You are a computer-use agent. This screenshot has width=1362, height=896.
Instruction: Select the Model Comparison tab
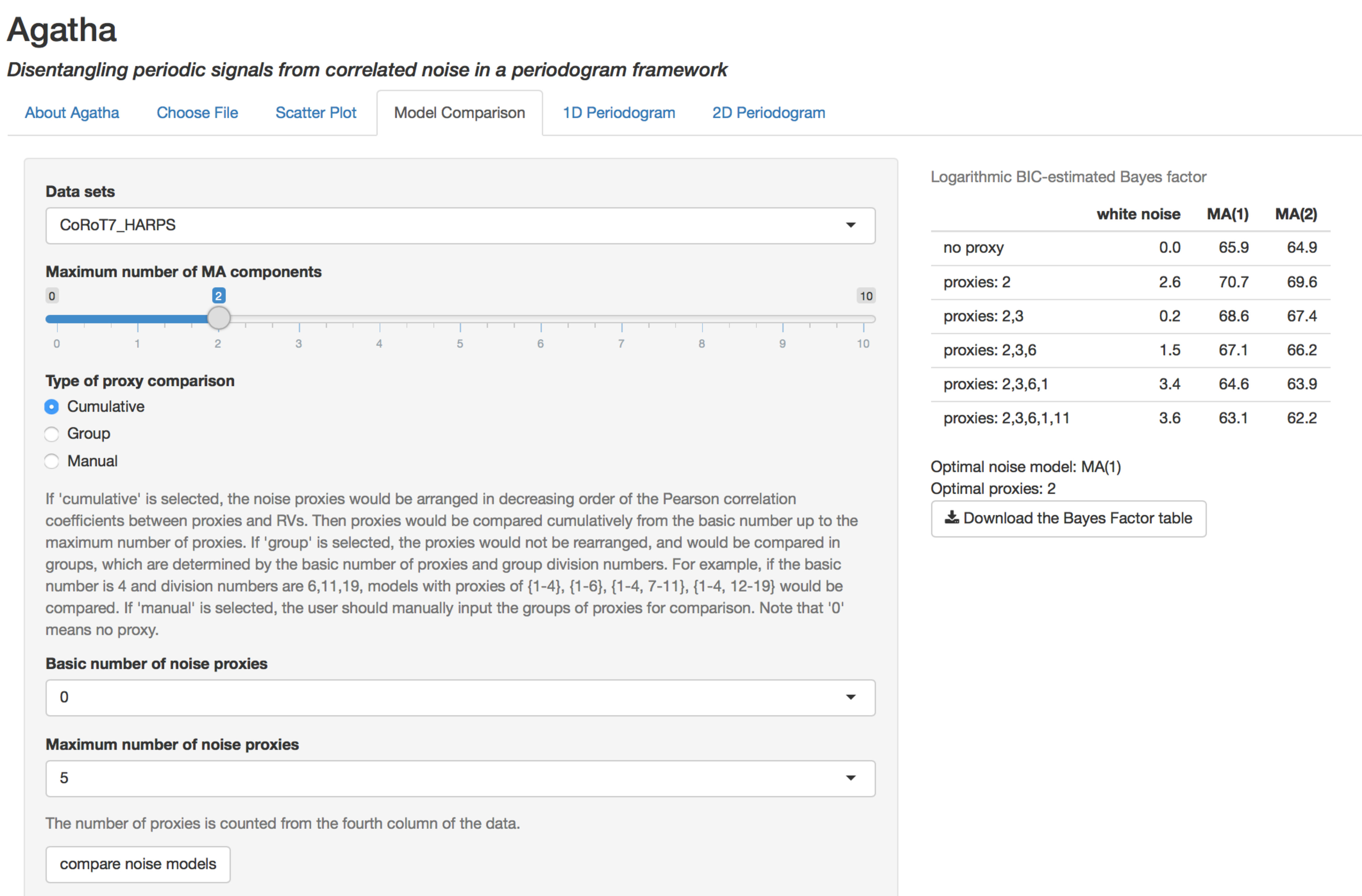(x=460, y=113)
